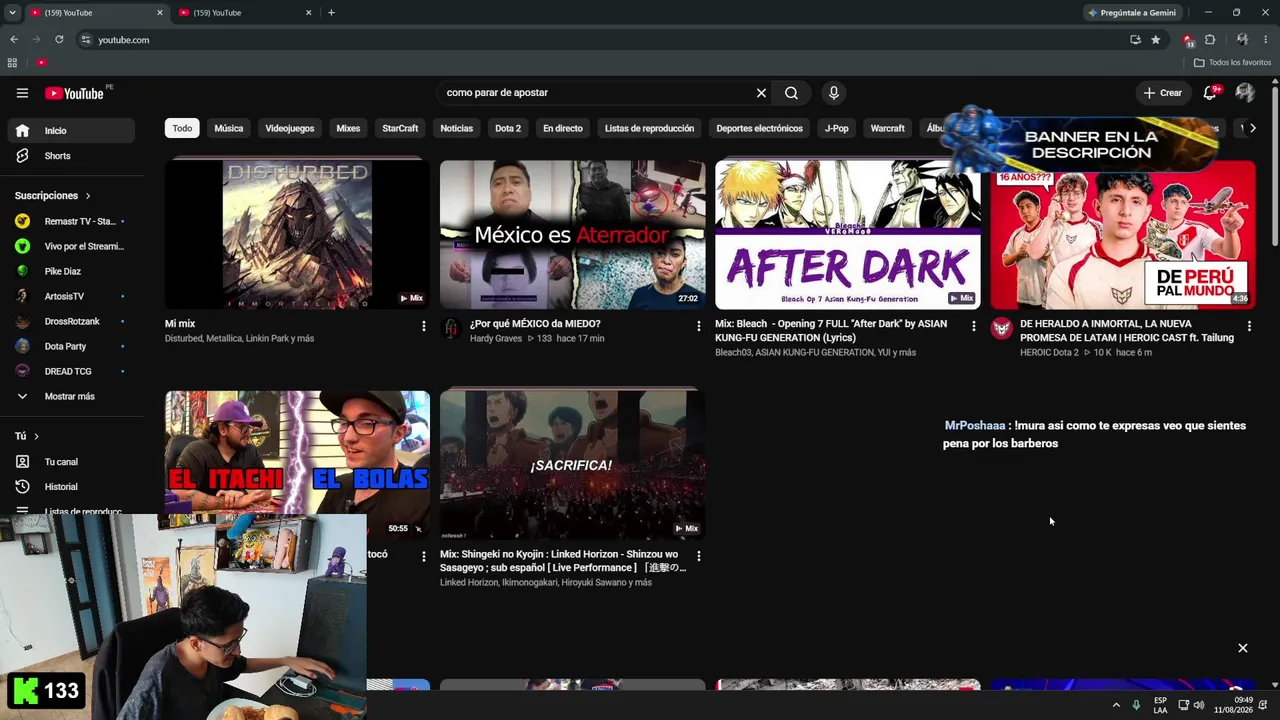Open 'Tu canal' in the sidebar
The width and height of the screenshot is (1280, 720).
click(71, 462)
